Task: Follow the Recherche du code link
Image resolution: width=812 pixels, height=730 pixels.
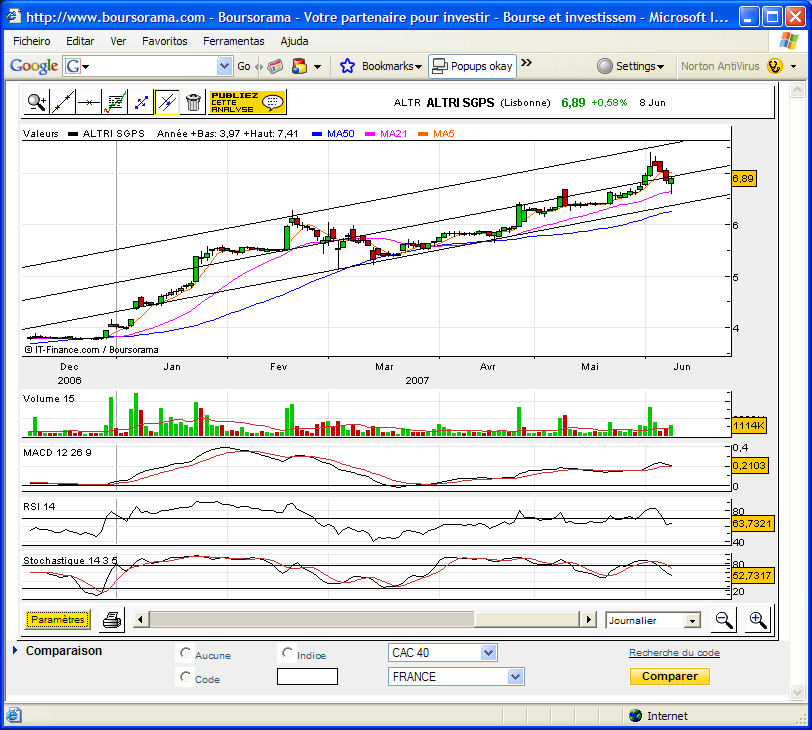Action: [674, 653]
